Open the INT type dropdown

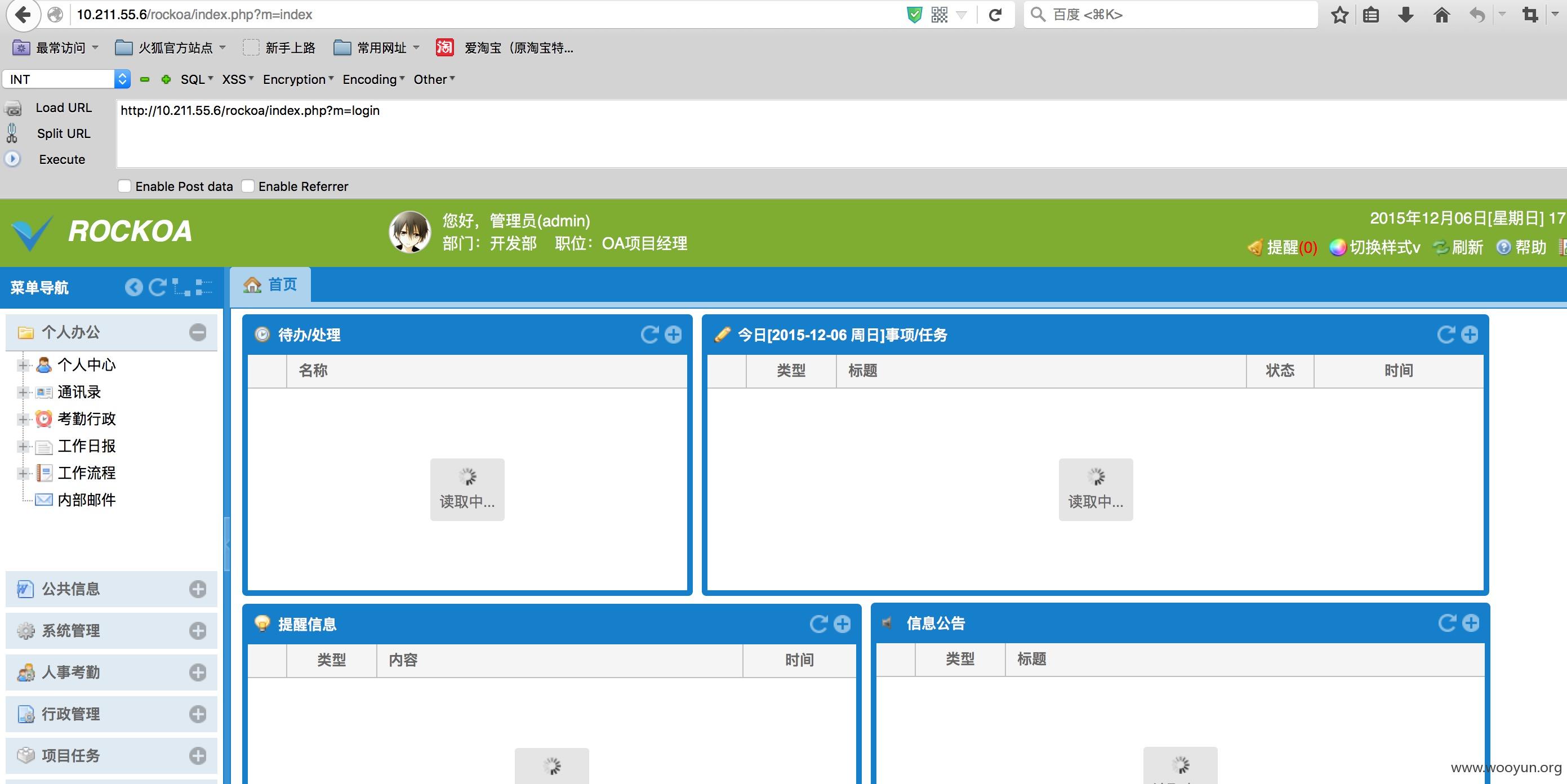(67, 79)
